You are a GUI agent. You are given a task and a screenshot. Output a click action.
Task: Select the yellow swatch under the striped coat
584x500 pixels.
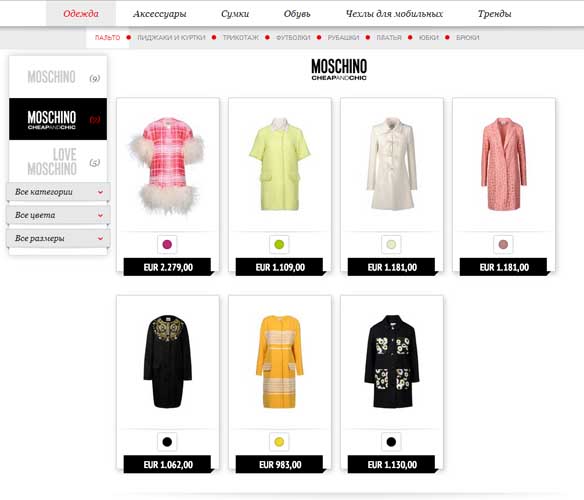279,442
